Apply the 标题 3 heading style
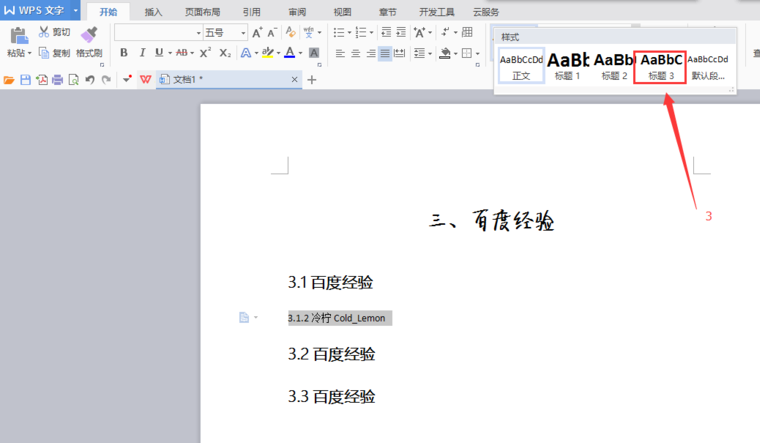The width and height of the screenshot is (760, 443). (660, 67)
